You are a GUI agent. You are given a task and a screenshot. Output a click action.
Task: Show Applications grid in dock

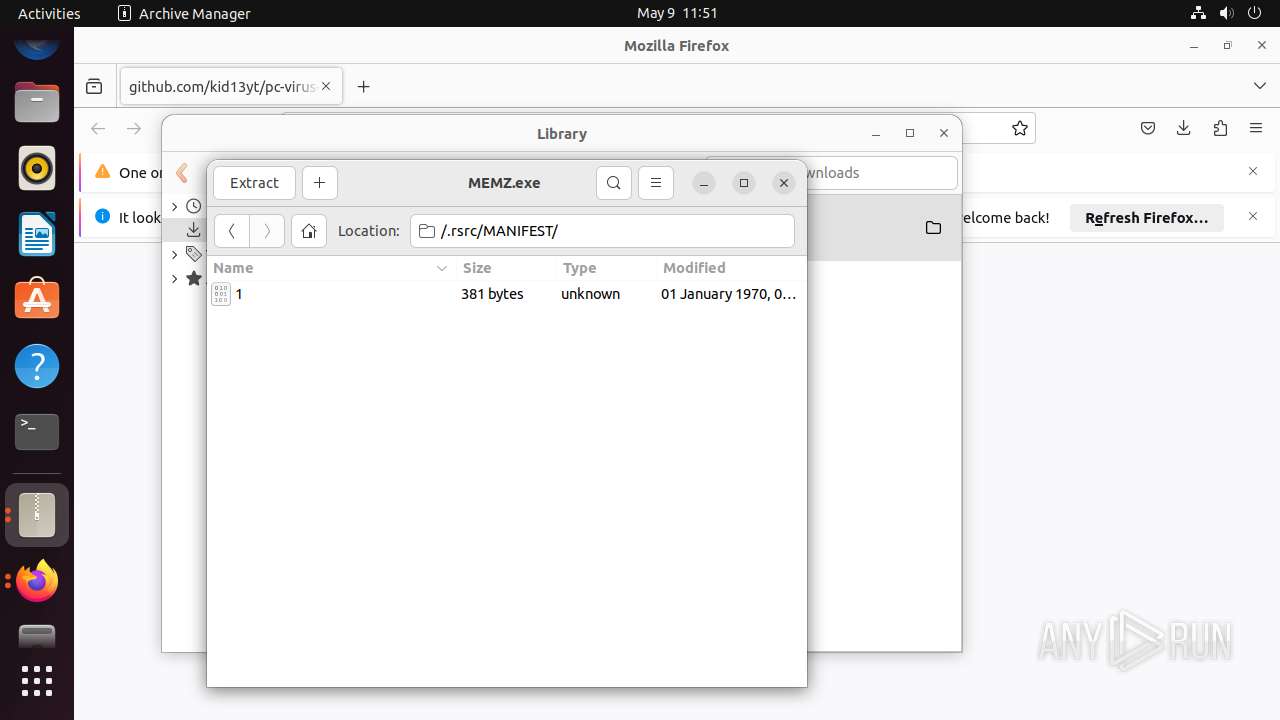(37, 681)
